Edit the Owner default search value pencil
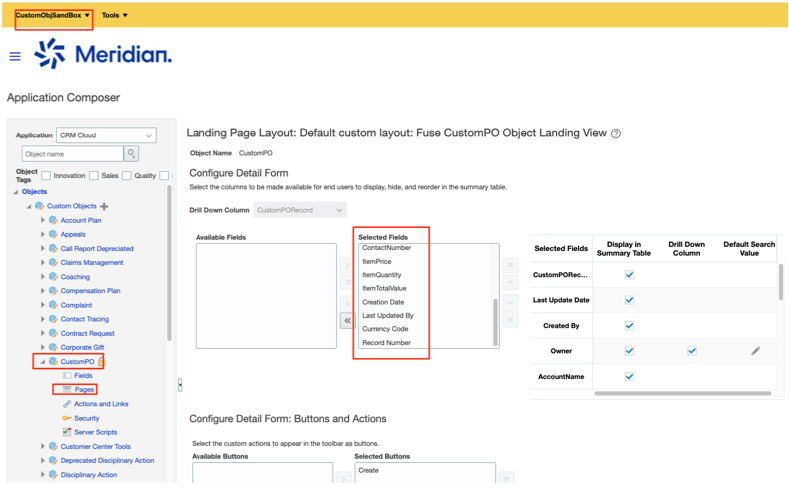This screenshot has width=789, height=488. click(x=755, y=351)
